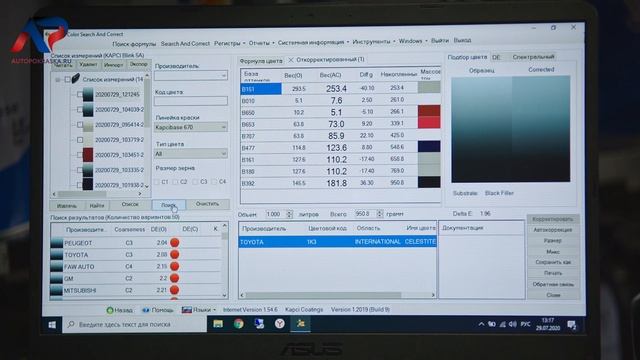Click the Поиск формулы menu item
Image resolution: width=640 pixels, height=360 pixels.
134,44
